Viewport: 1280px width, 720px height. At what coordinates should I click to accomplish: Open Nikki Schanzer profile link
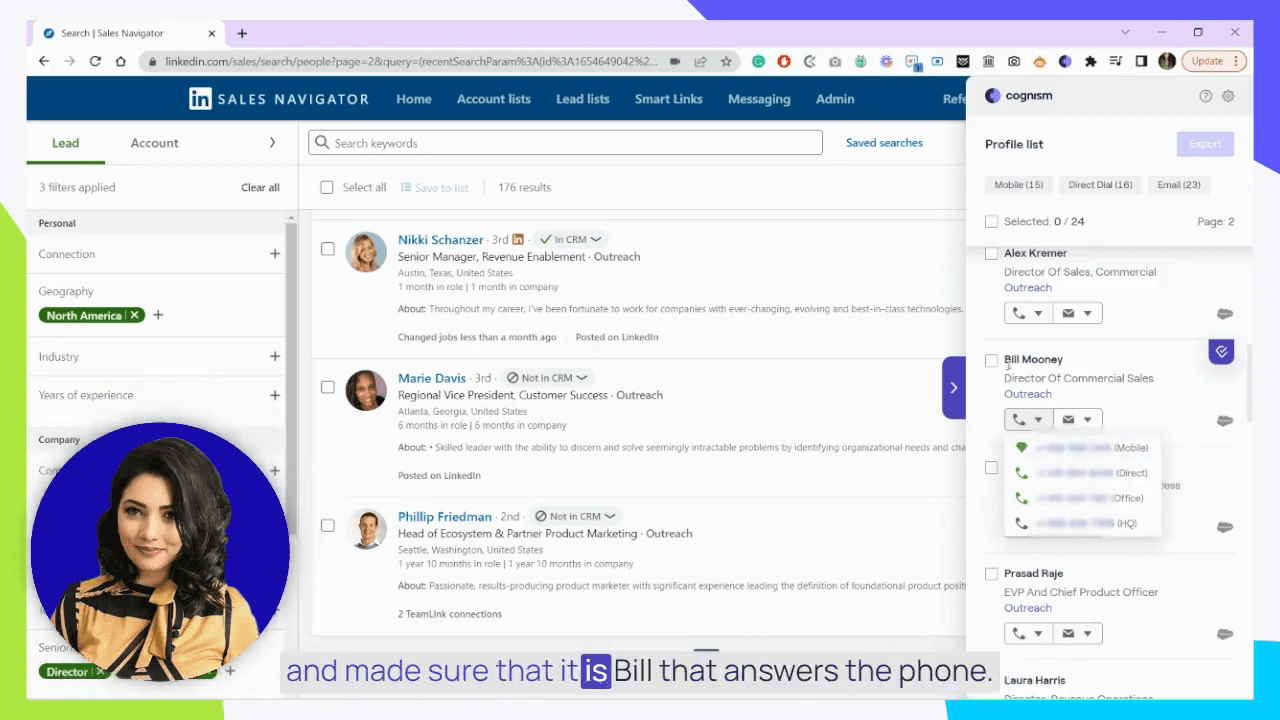440,240
